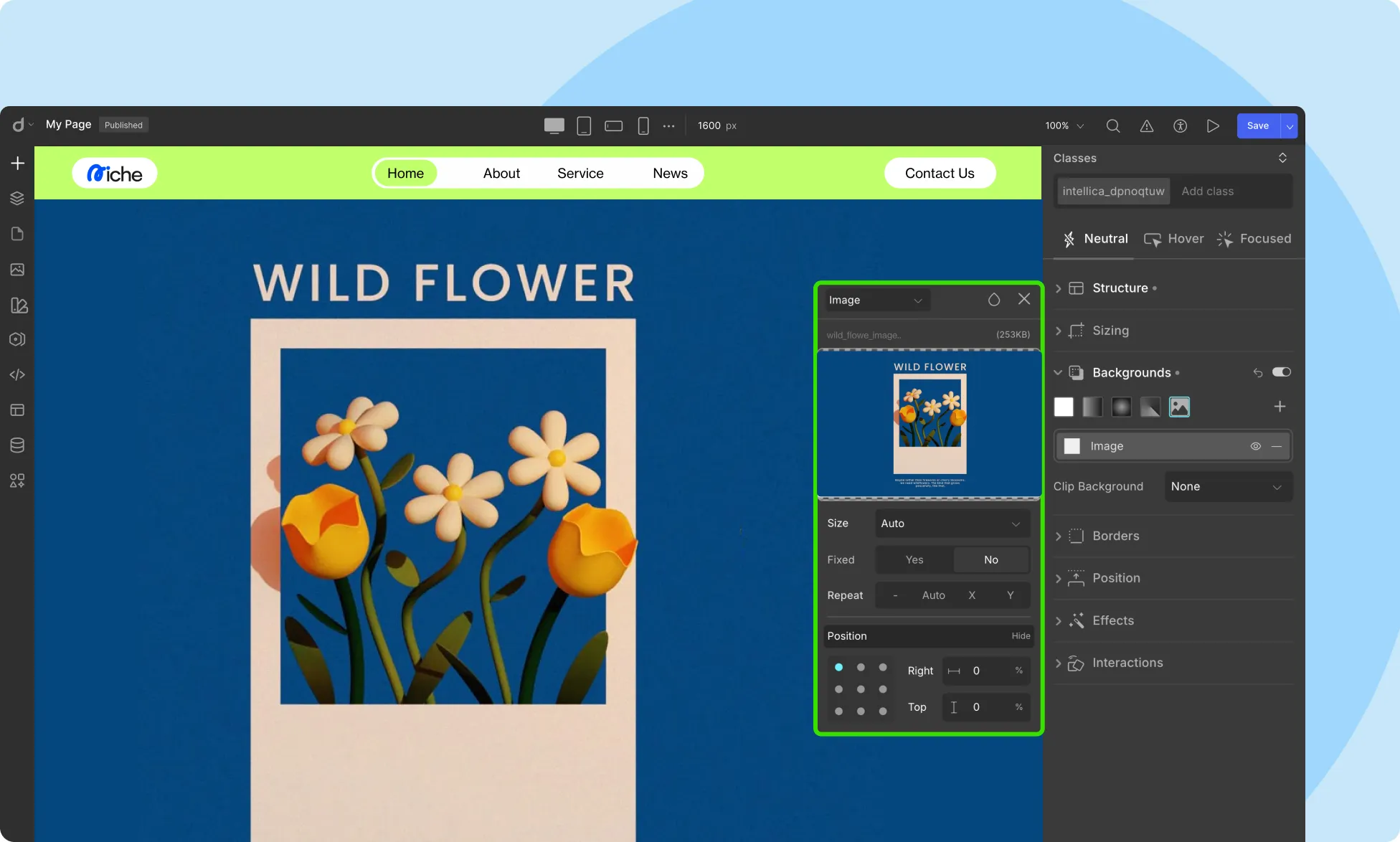Click the preview play icon
This screenshot has width=1400, height=842.
tap(1213, 126)
